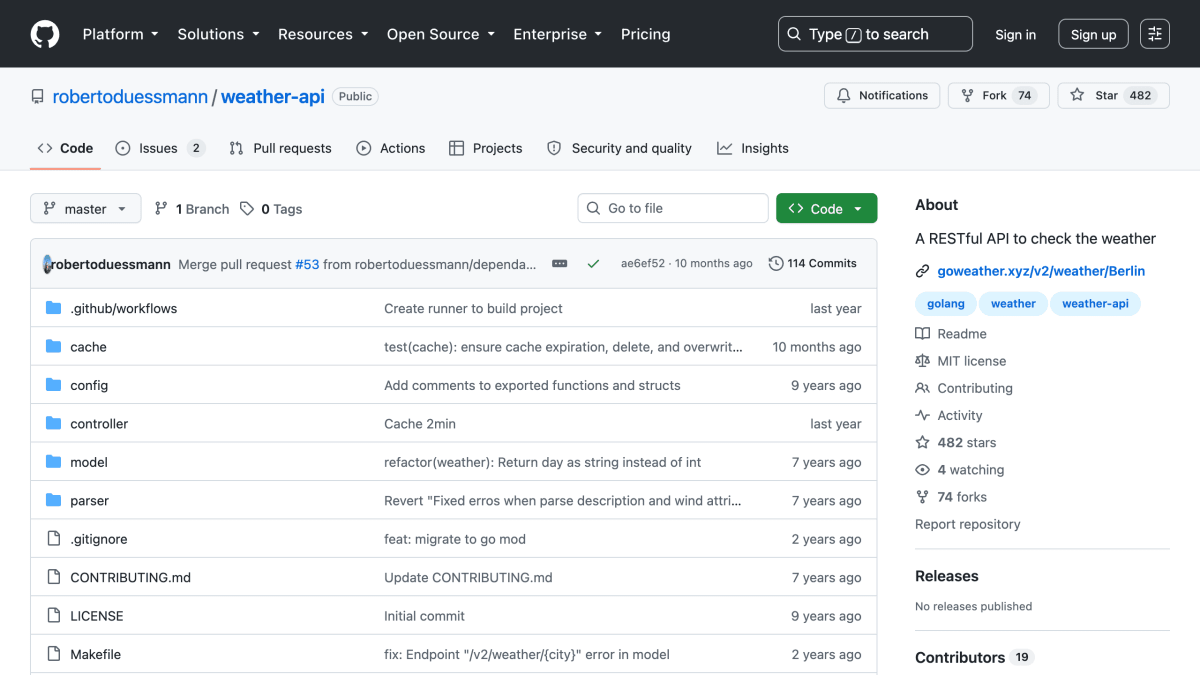Click the config folder icon
Viewport: 1200px width, 675px height.
click(x=54, y=385)
